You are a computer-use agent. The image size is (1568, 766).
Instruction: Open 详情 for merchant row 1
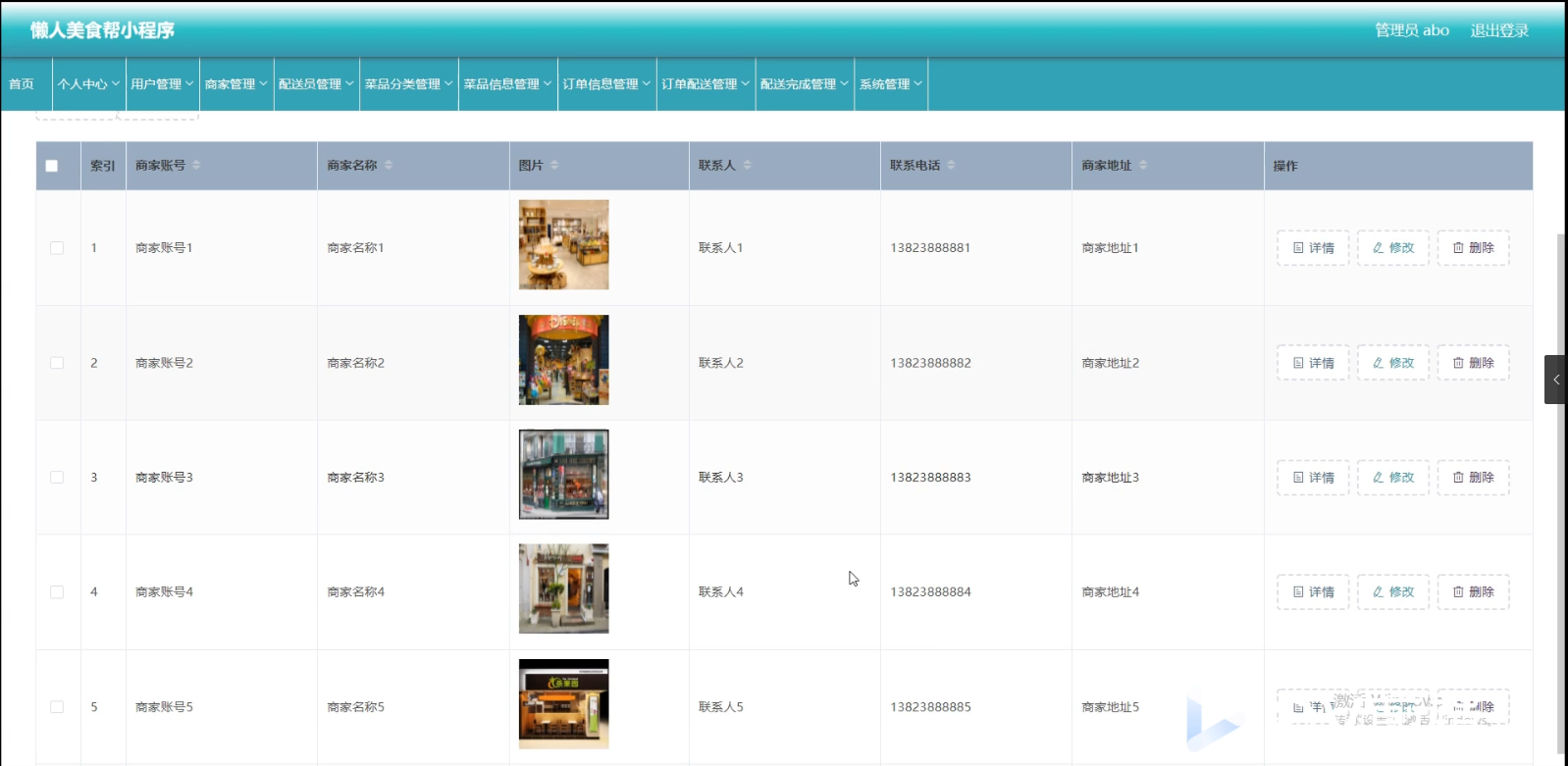(1313, 248)
